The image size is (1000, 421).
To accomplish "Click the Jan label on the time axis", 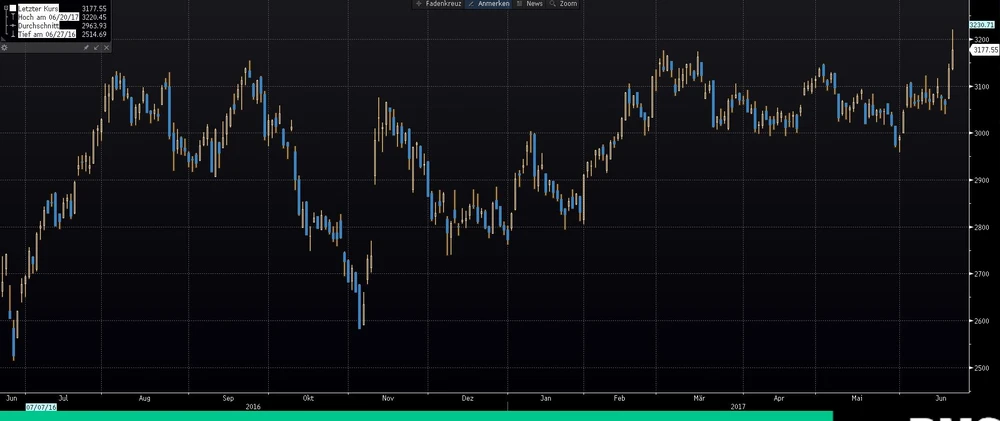I will click(x=545, y=397).
